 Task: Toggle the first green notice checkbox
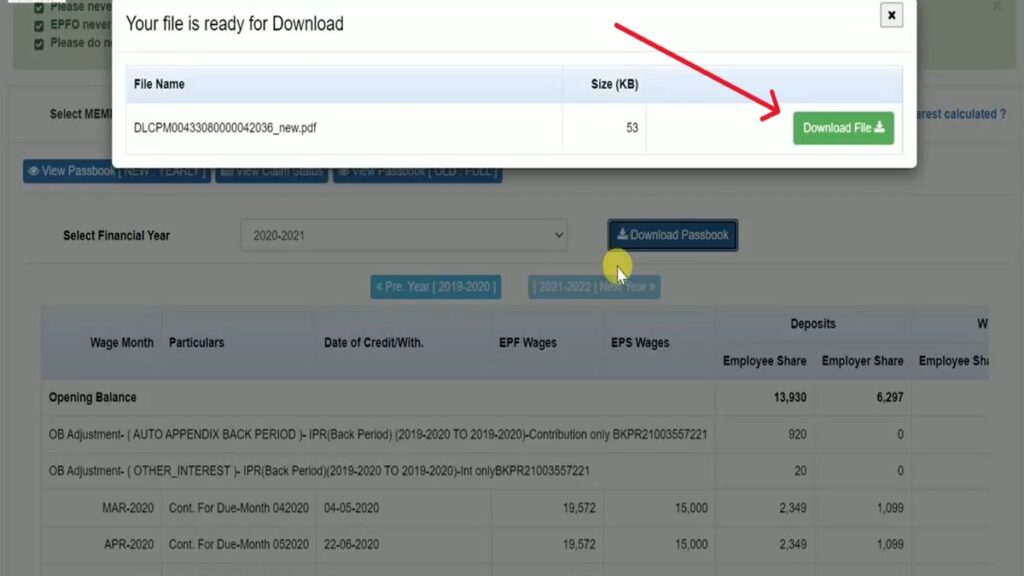click(x=39, y=8)
